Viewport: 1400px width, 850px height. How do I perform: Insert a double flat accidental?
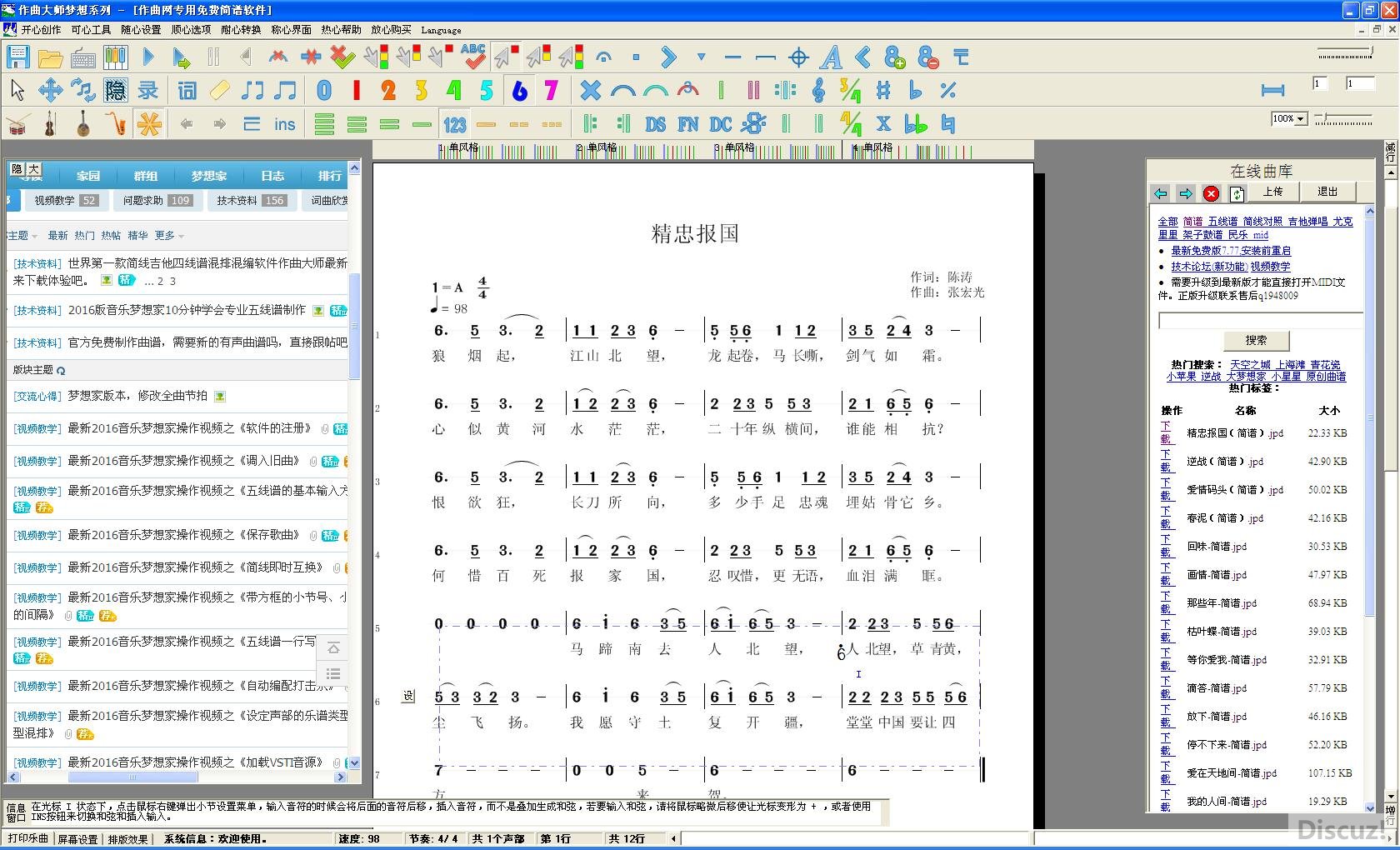pos(916,124)
